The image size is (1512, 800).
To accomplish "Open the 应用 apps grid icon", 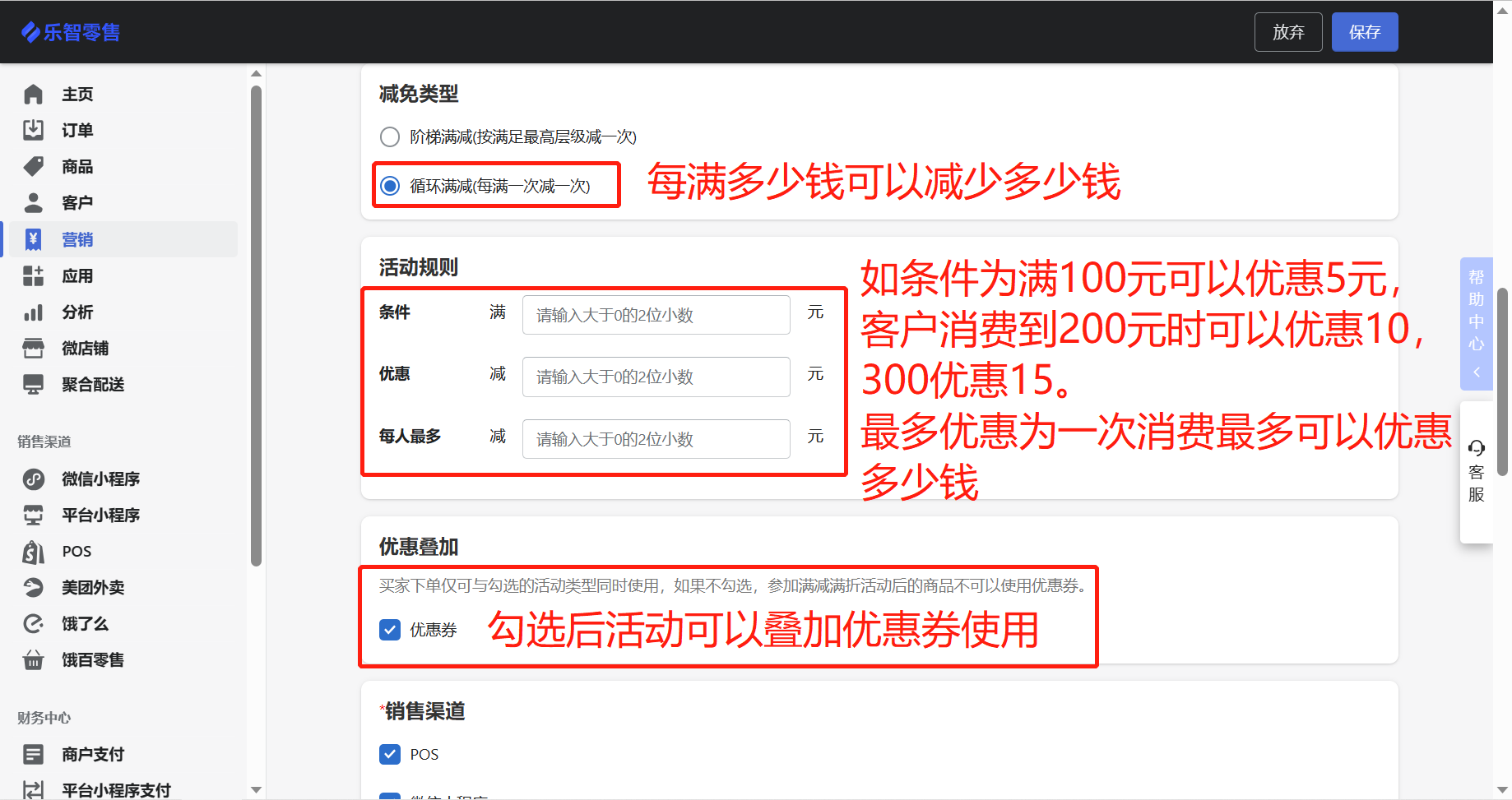I will coord(33,275).
